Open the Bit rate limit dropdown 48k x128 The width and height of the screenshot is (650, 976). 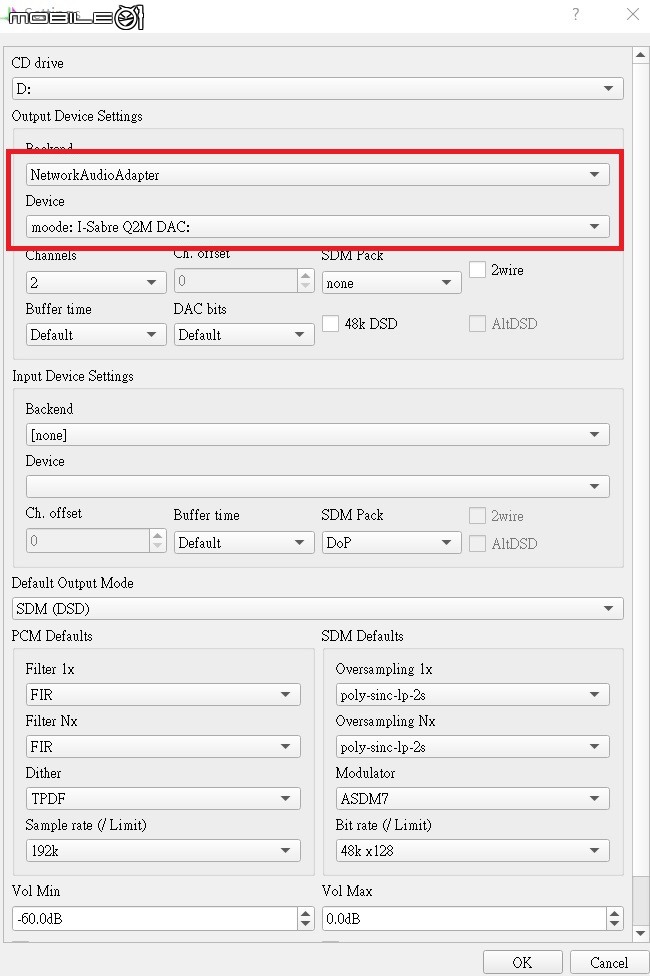(x=473, y=850)
